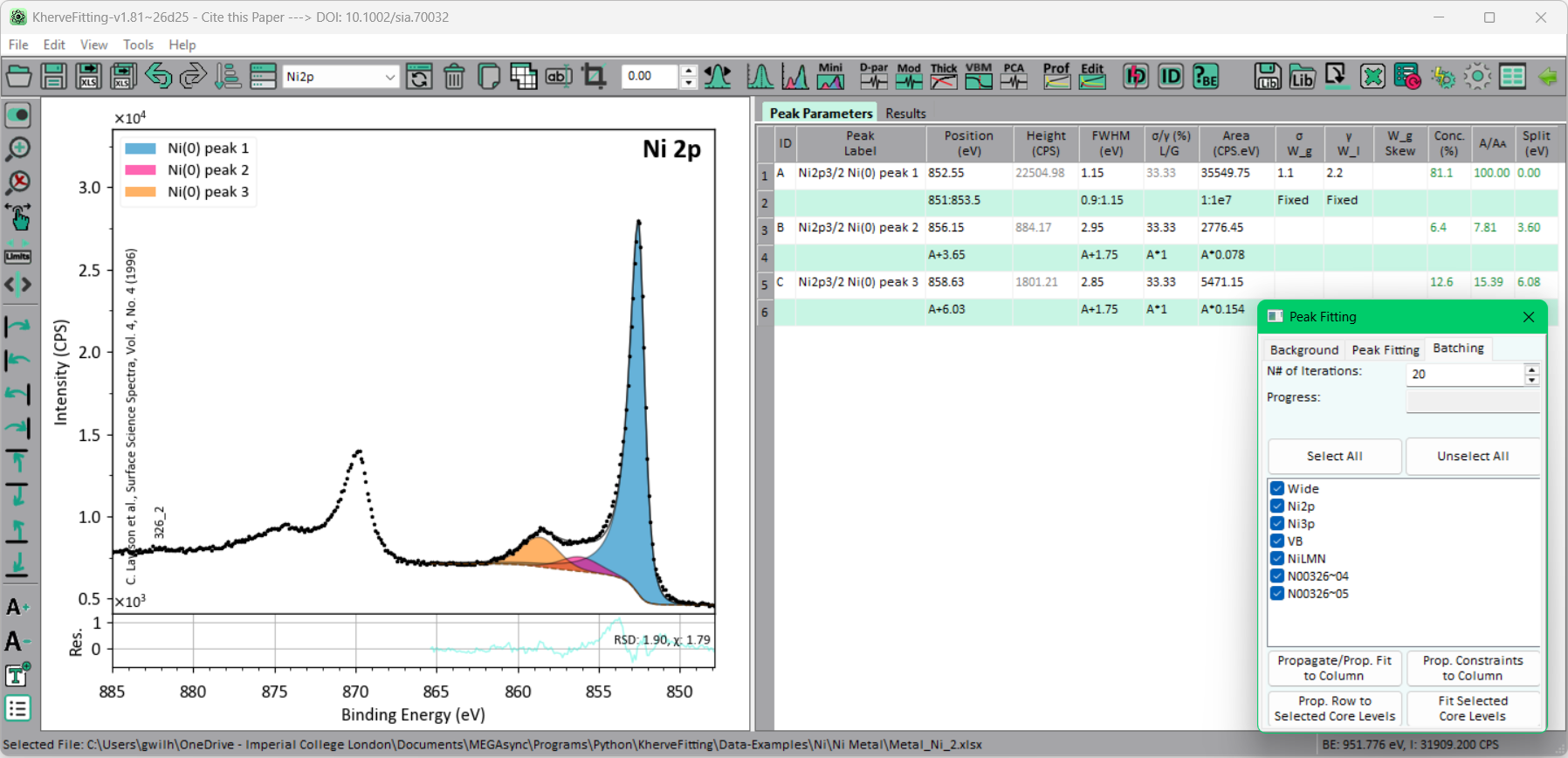The image size is (1568, 758).
Task: Undo the last action
Action: tap(158, 77)
